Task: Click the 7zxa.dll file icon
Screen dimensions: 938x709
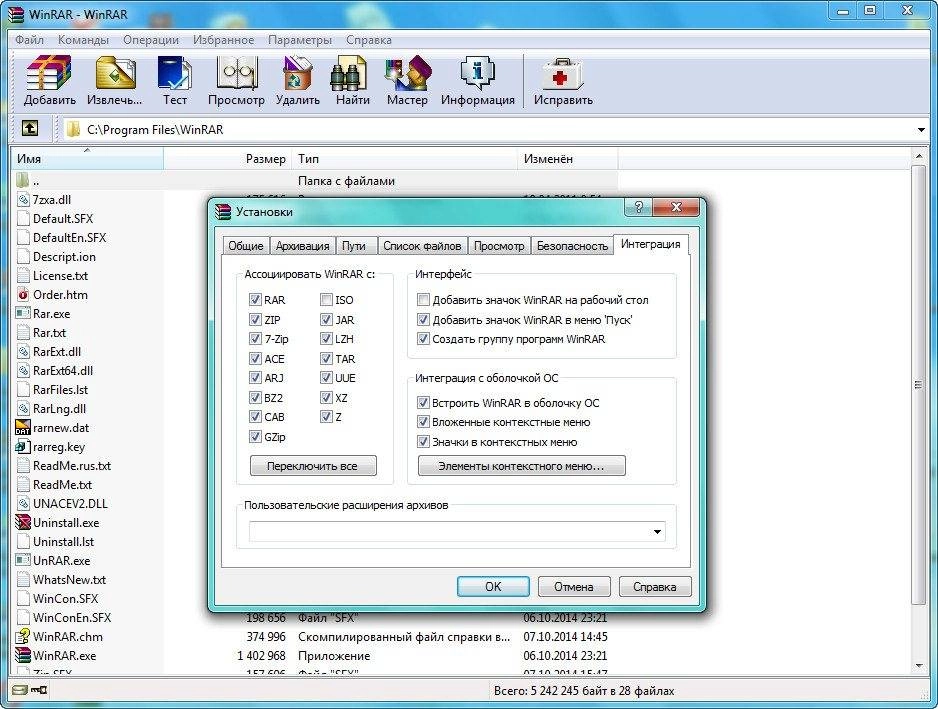Action: (23, 199)
